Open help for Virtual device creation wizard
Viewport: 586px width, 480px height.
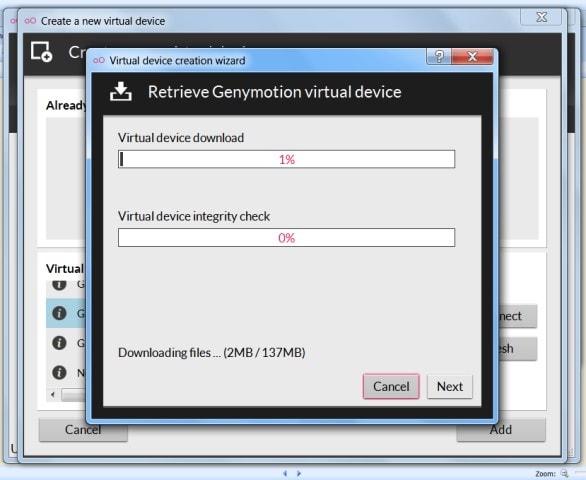point(439,56)
